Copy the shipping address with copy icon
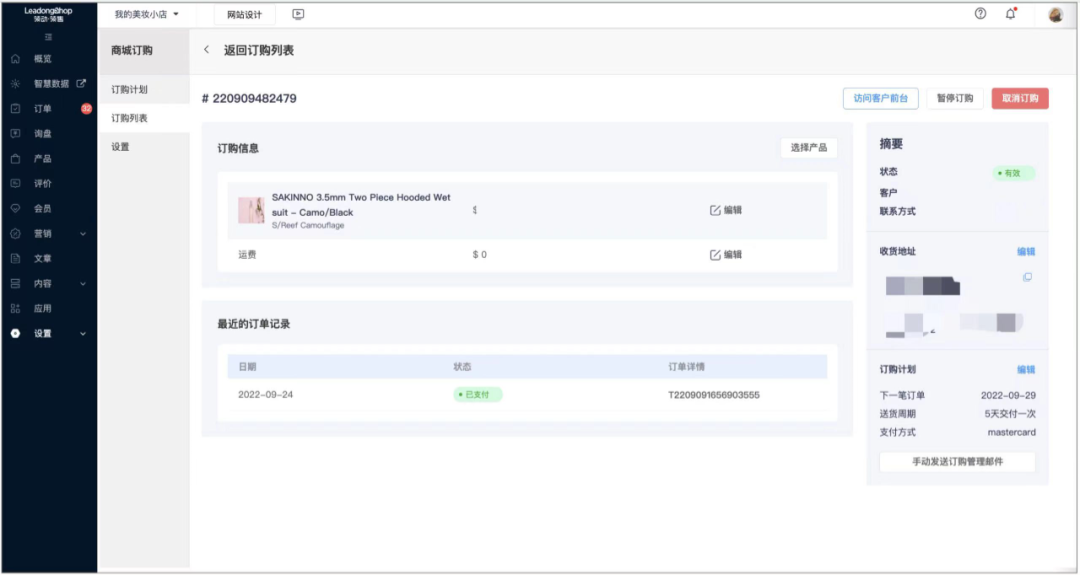 tap(1027, 277)
